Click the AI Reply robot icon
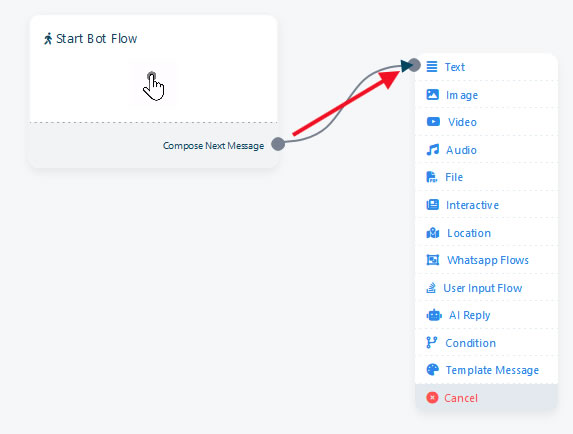The height and width of the screenshot is (434, 573). 434,315
